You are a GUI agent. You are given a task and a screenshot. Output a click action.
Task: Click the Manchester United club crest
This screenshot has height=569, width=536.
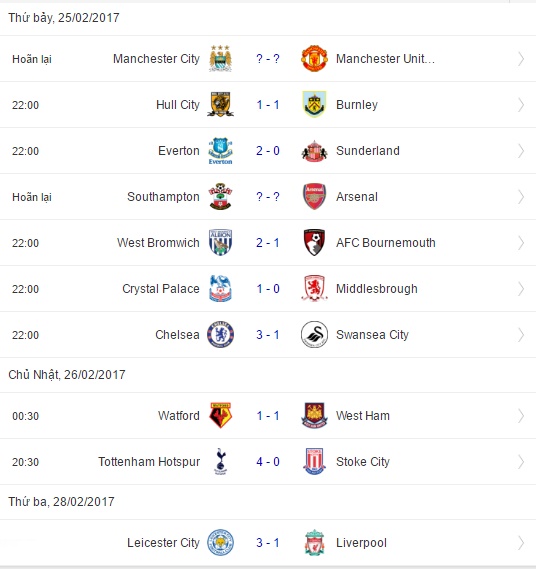point(314,58)
